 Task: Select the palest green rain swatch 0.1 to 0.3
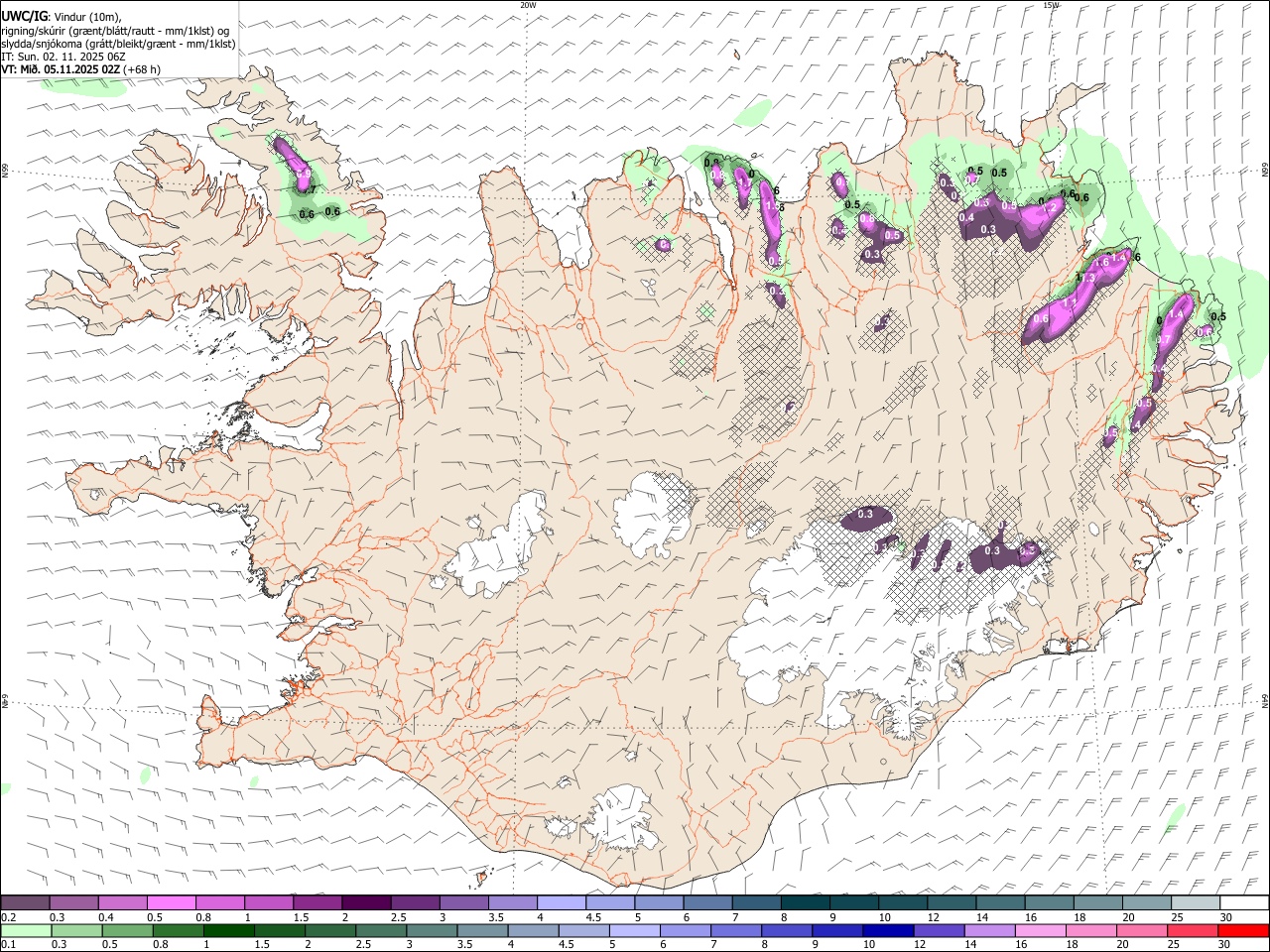[x=28, y=930]
